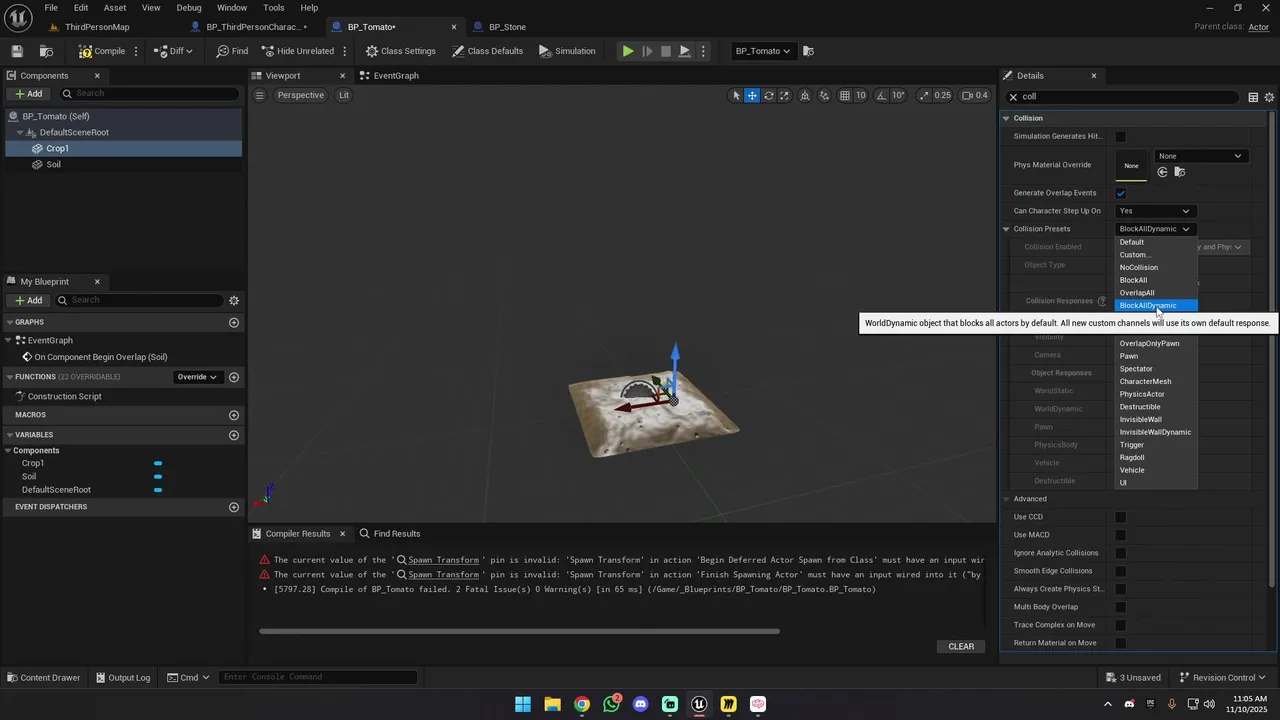Open Can Character Step Up On dropdown
The image size is (1280, 720).
pos(1155,211)
